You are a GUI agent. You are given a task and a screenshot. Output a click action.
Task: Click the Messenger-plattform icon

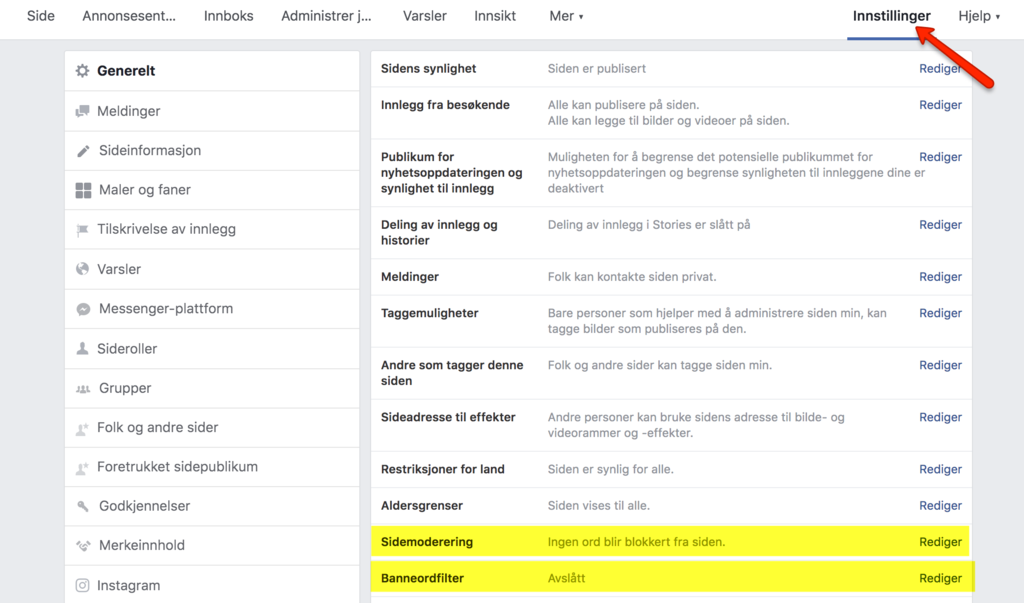click(x=83, y=309)
